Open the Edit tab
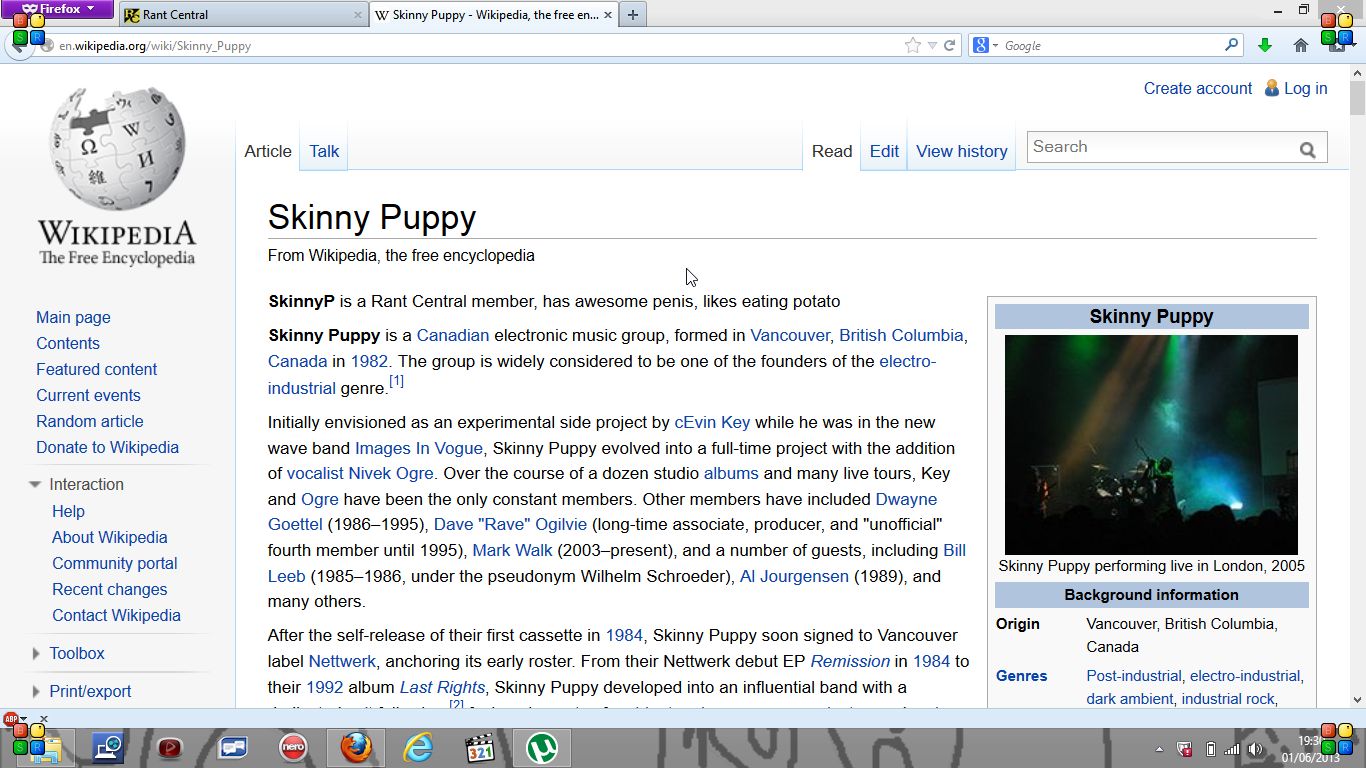The width and height of the screenshot is (1366, 768). [x=884, y=151]
